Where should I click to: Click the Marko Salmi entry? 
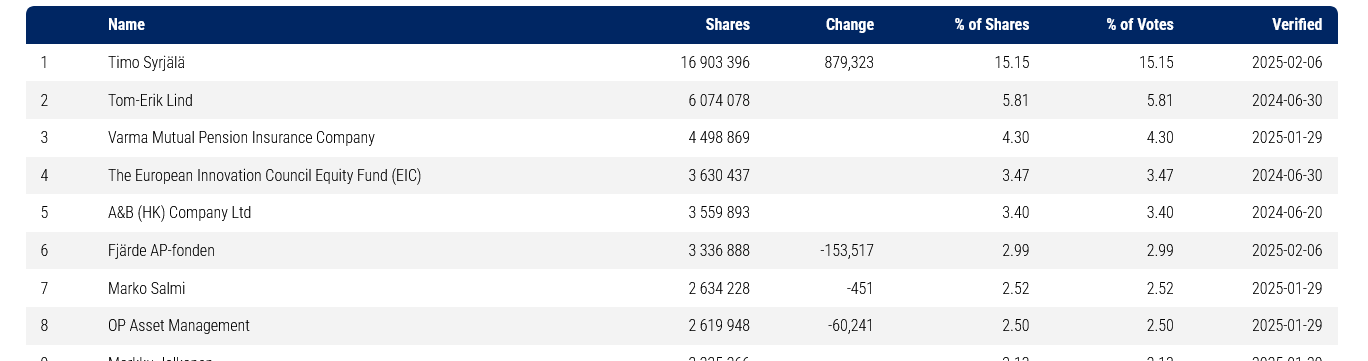point(146,289)
